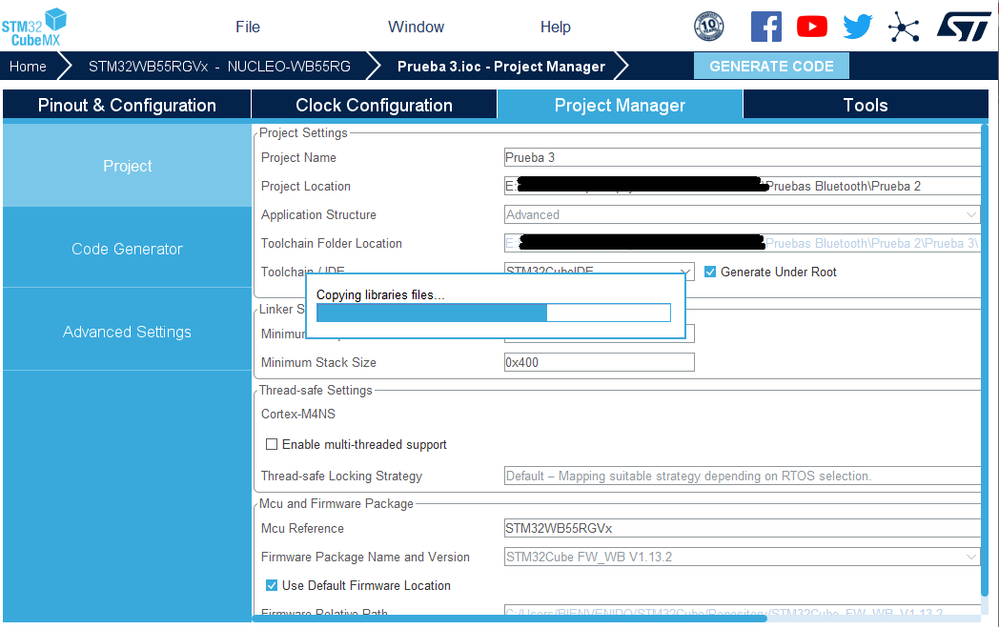Click the Toolchain Folder Location label

[331, 243]
